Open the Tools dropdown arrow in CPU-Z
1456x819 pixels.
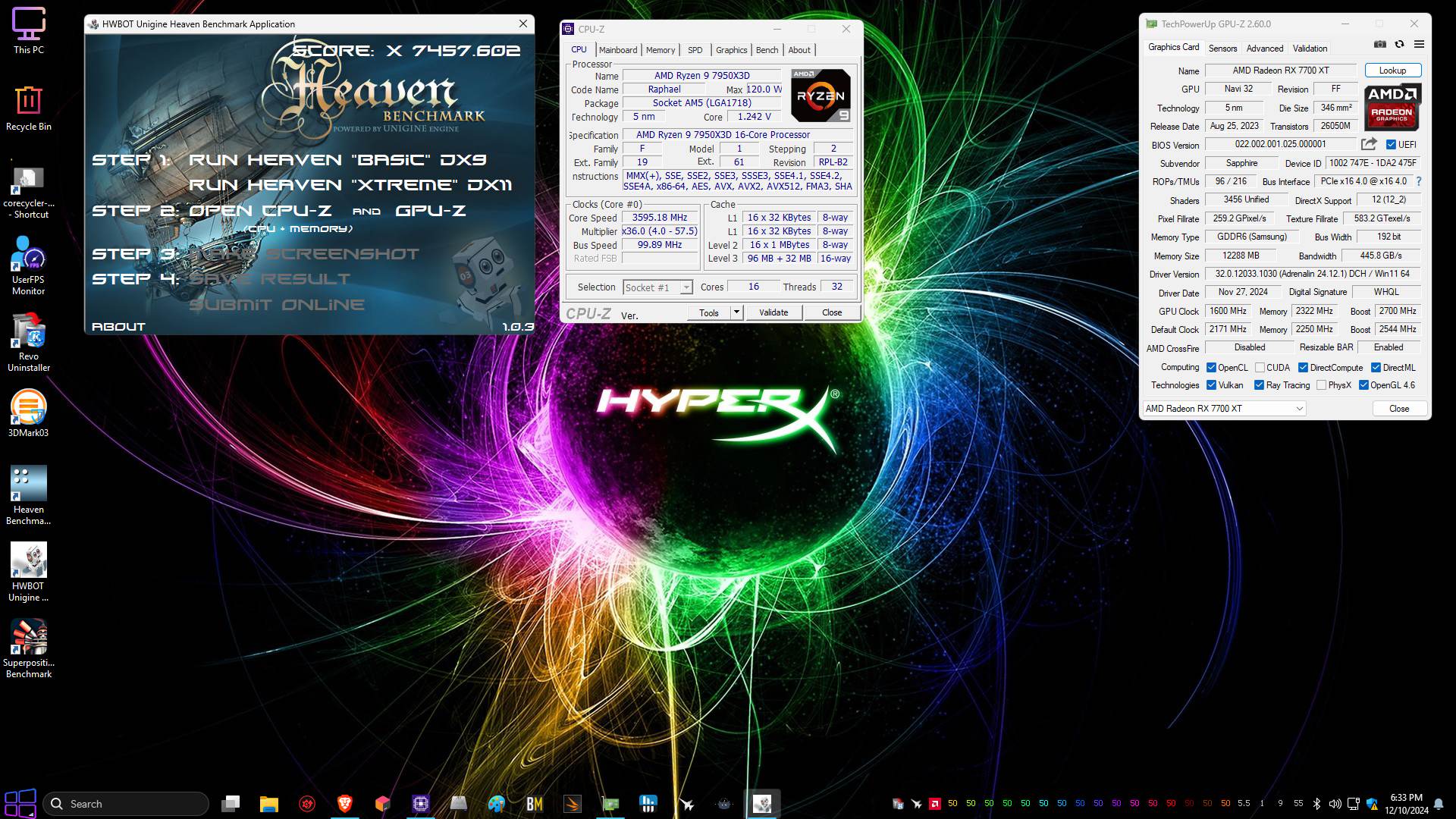click(x=736, y=312)
